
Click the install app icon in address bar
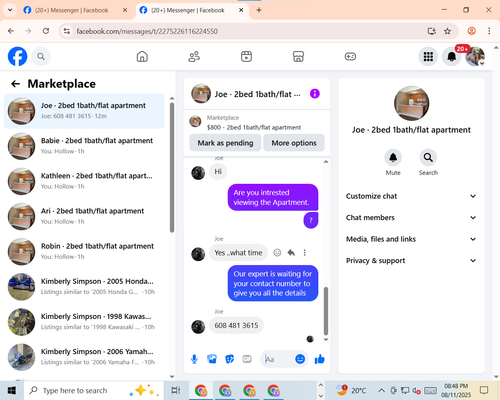click(x=432, y=31)
